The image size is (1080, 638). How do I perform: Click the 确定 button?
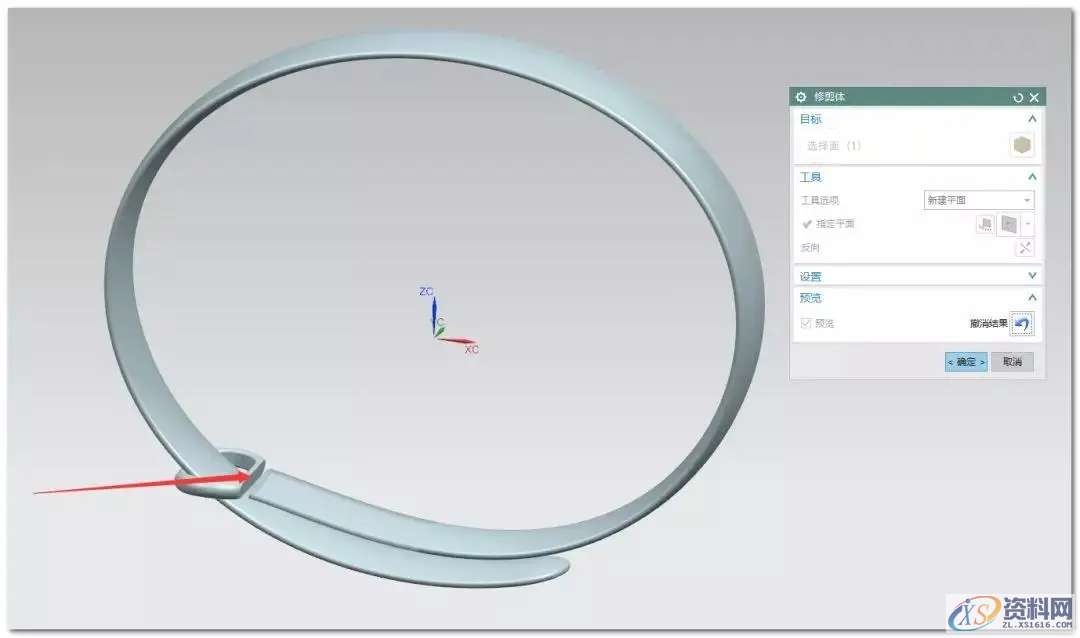(x=965, y=362)
